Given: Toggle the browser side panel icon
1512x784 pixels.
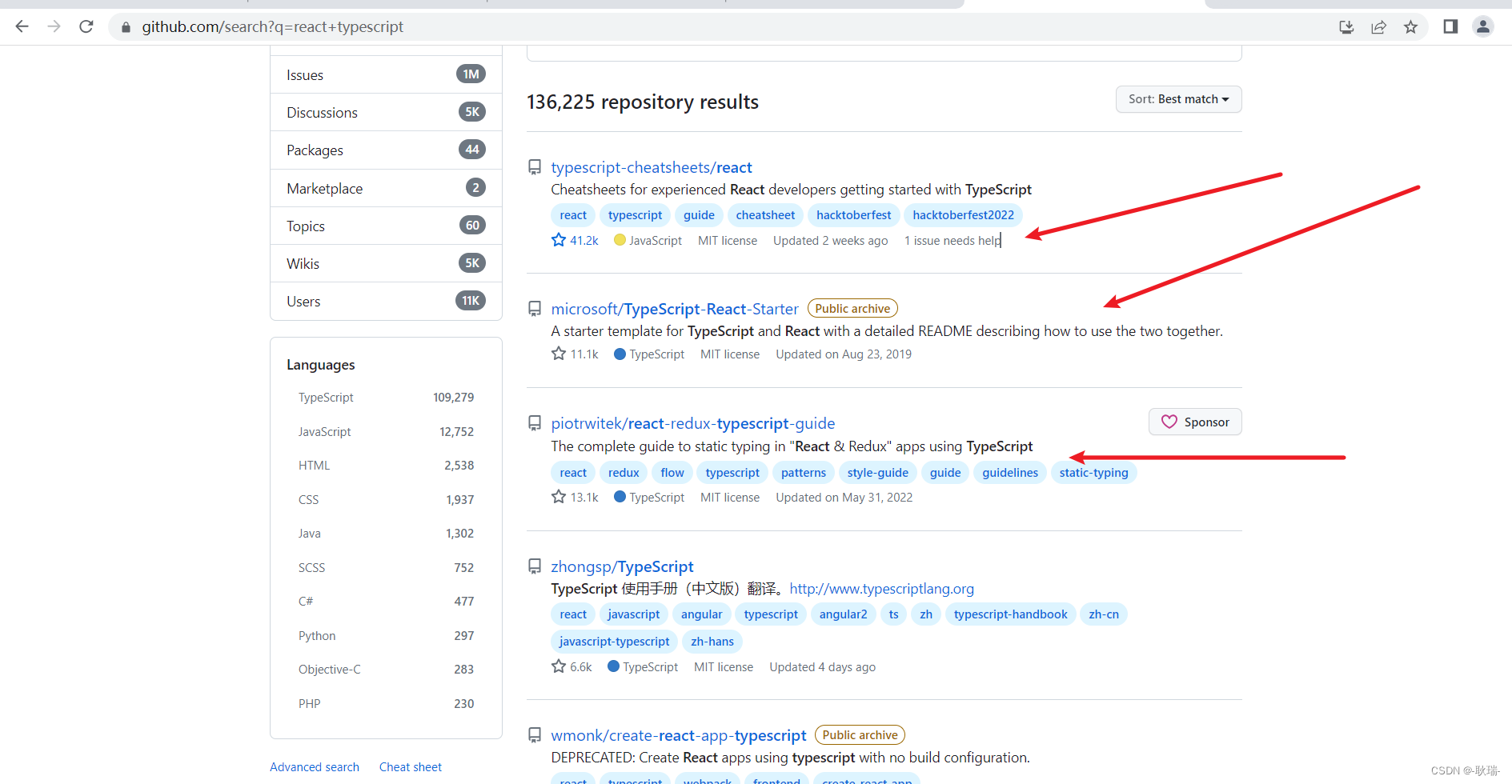Looking at the screenshot, I should tap(1450, 27).
